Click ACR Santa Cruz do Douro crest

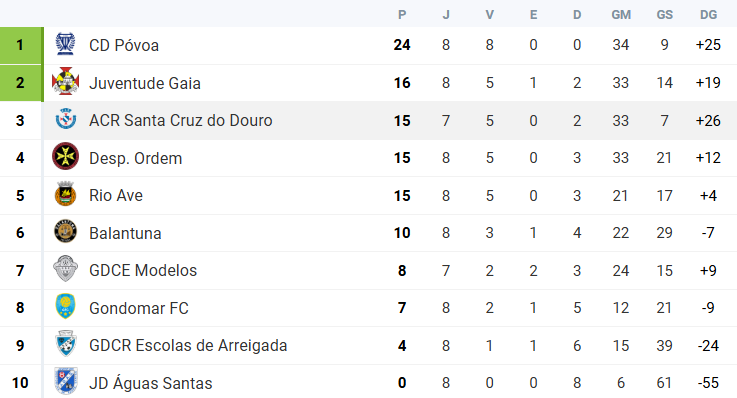coord(65,119)
